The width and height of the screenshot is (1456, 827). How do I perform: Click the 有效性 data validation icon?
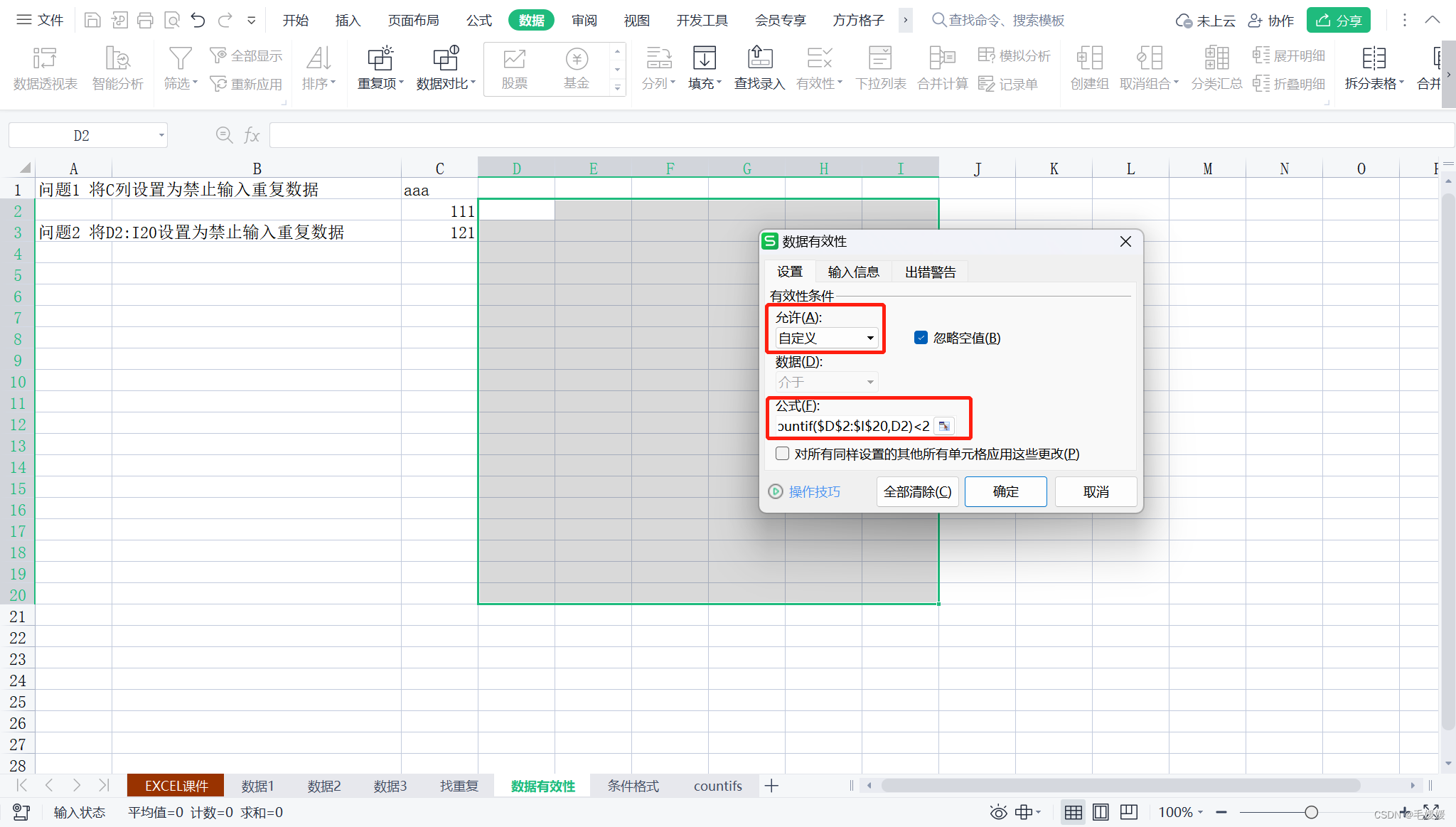[819, 58]
